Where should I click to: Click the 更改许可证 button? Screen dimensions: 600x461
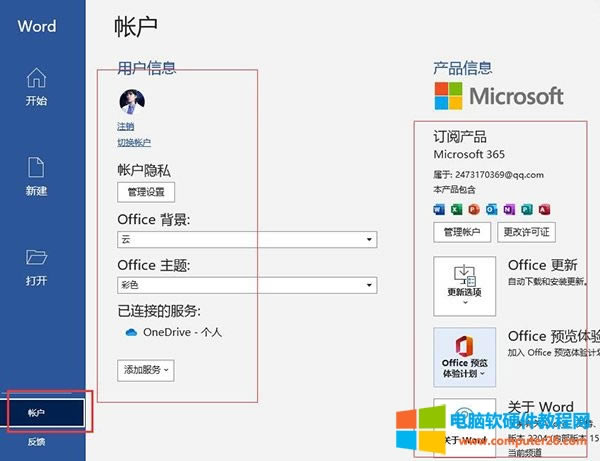pos(526,233)
